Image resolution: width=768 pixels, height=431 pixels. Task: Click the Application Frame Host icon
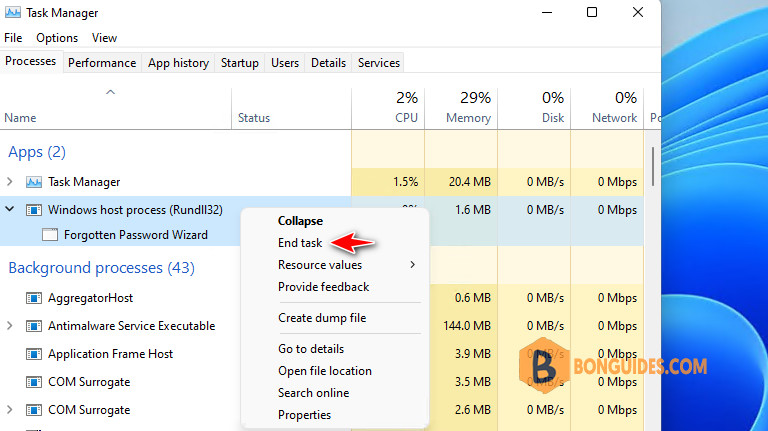tap(34, 354)
